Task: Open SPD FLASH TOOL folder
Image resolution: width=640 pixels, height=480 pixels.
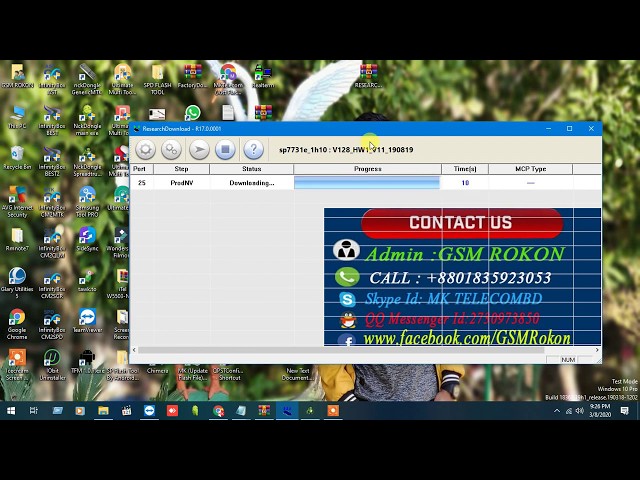Action: [158, 80]
